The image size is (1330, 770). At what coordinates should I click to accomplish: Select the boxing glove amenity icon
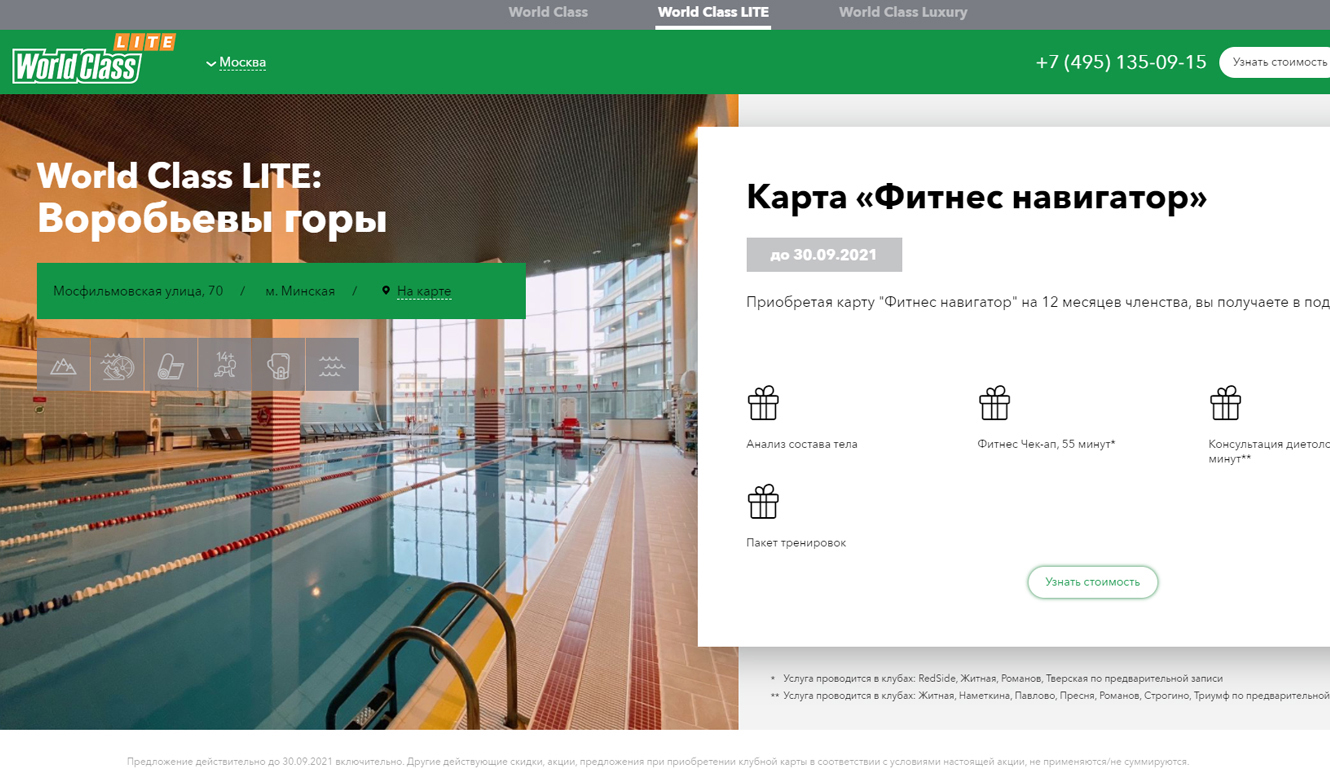(279, 365)
